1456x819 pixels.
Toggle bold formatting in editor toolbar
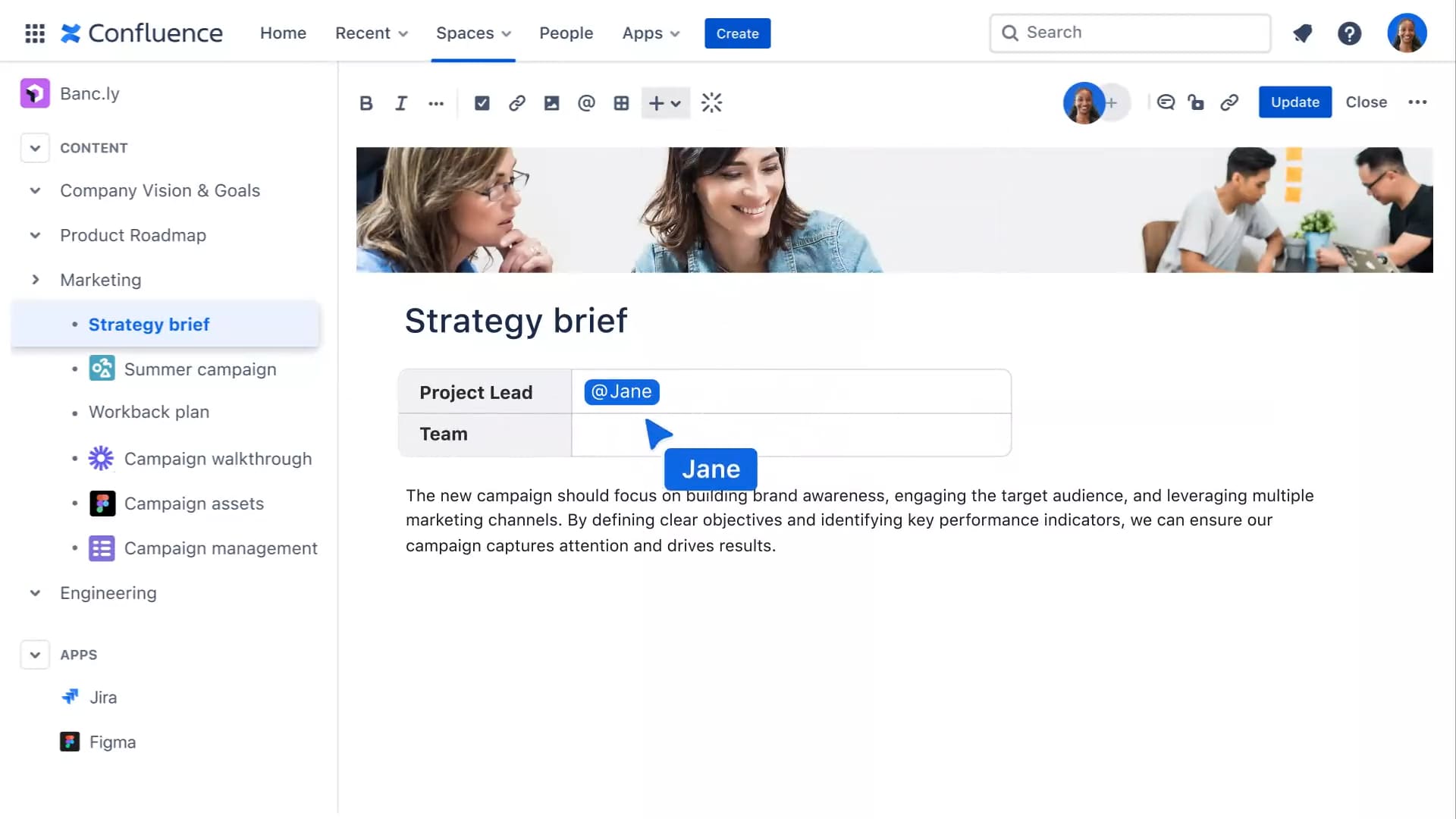pyautogui.click(x=366, y=103)
